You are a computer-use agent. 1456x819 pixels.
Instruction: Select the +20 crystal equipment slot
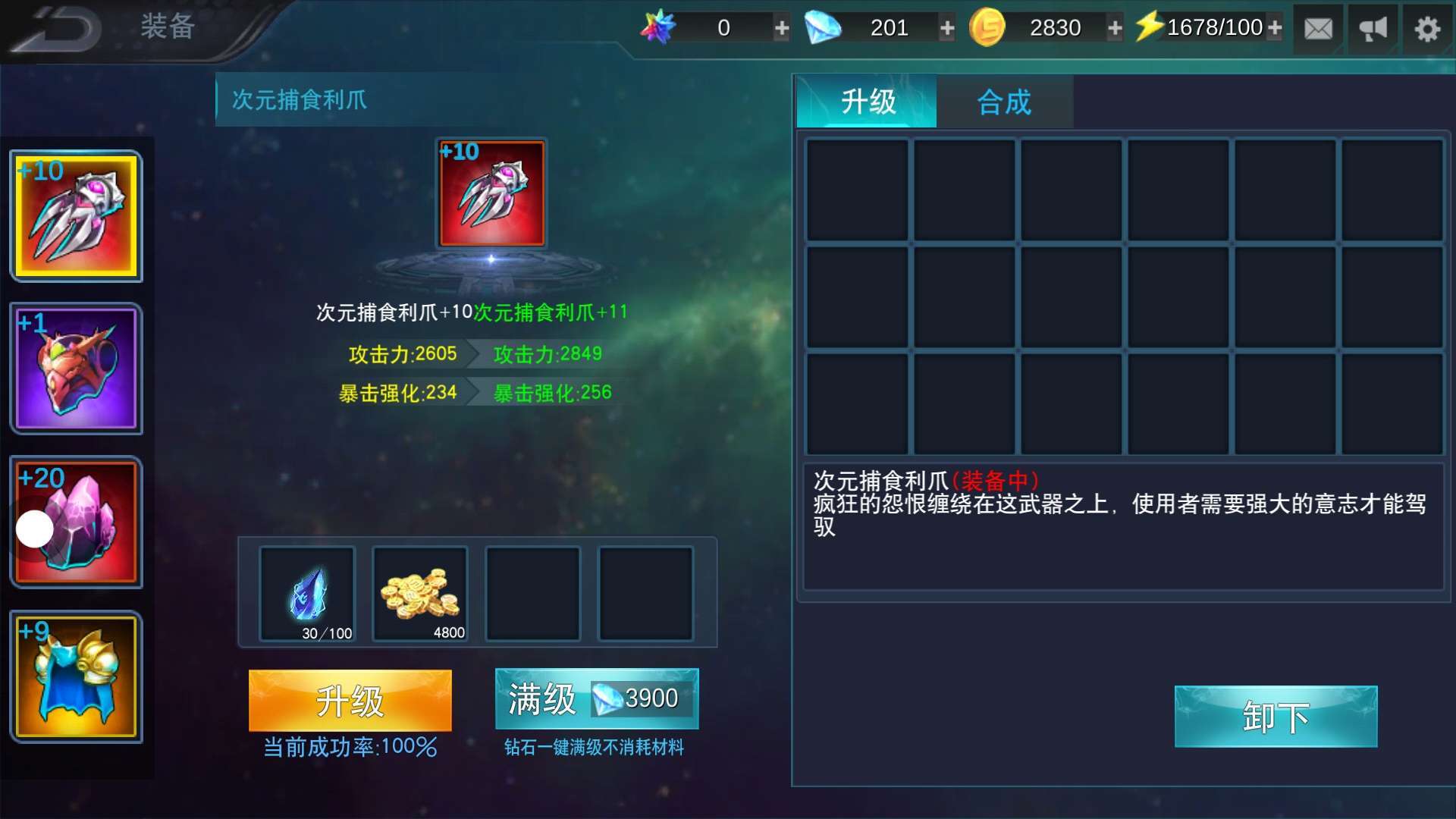click(76, 522)
